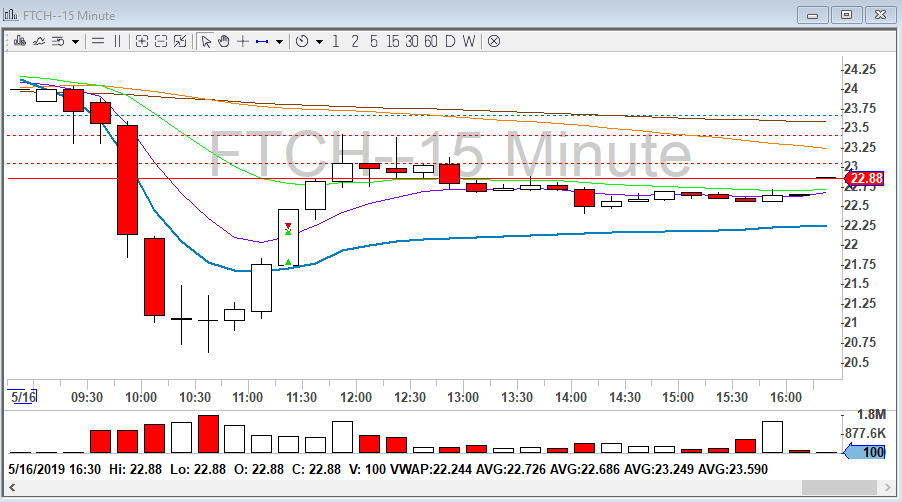Expand the dropdown after settings list icon

(75, 41)
